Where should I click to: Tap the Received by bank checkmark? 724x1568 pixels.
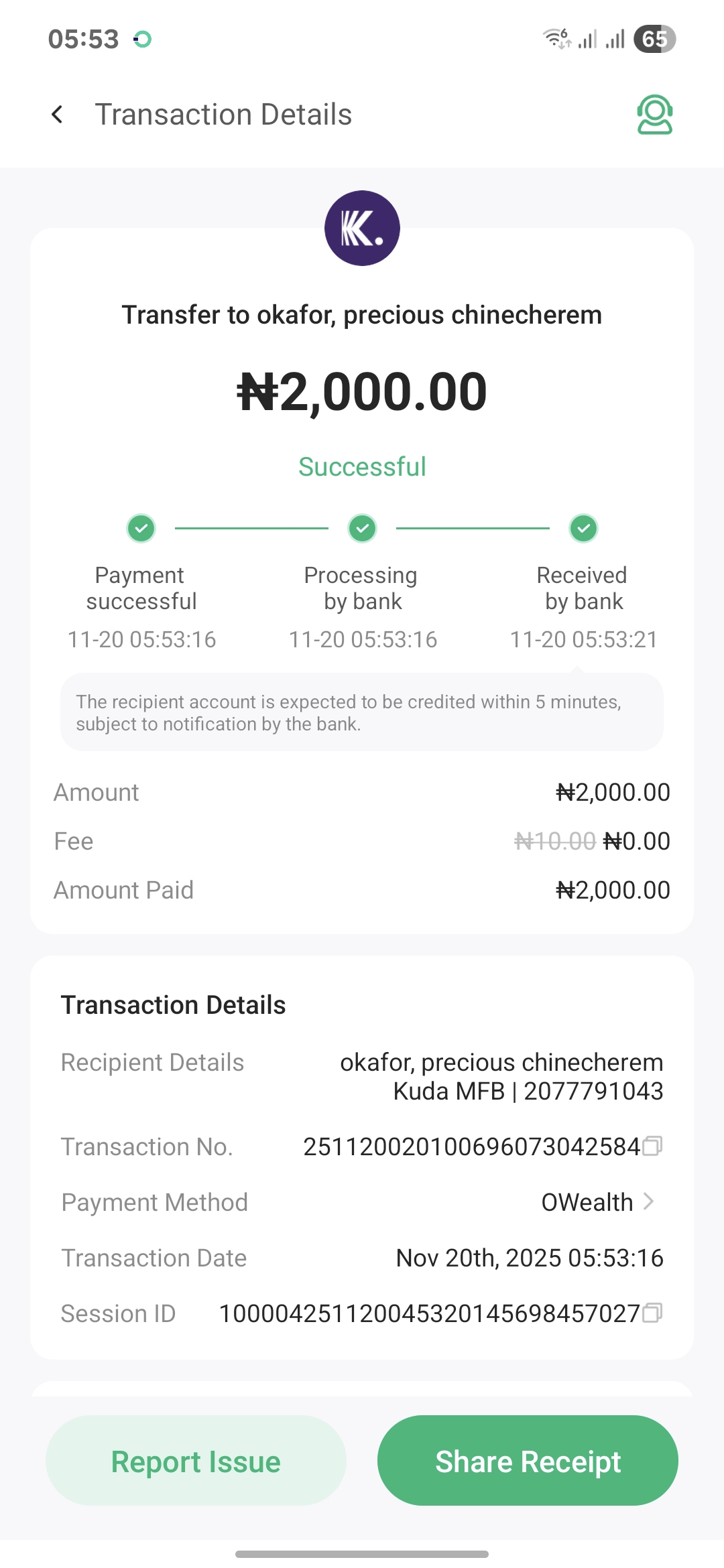click(584, 528)
